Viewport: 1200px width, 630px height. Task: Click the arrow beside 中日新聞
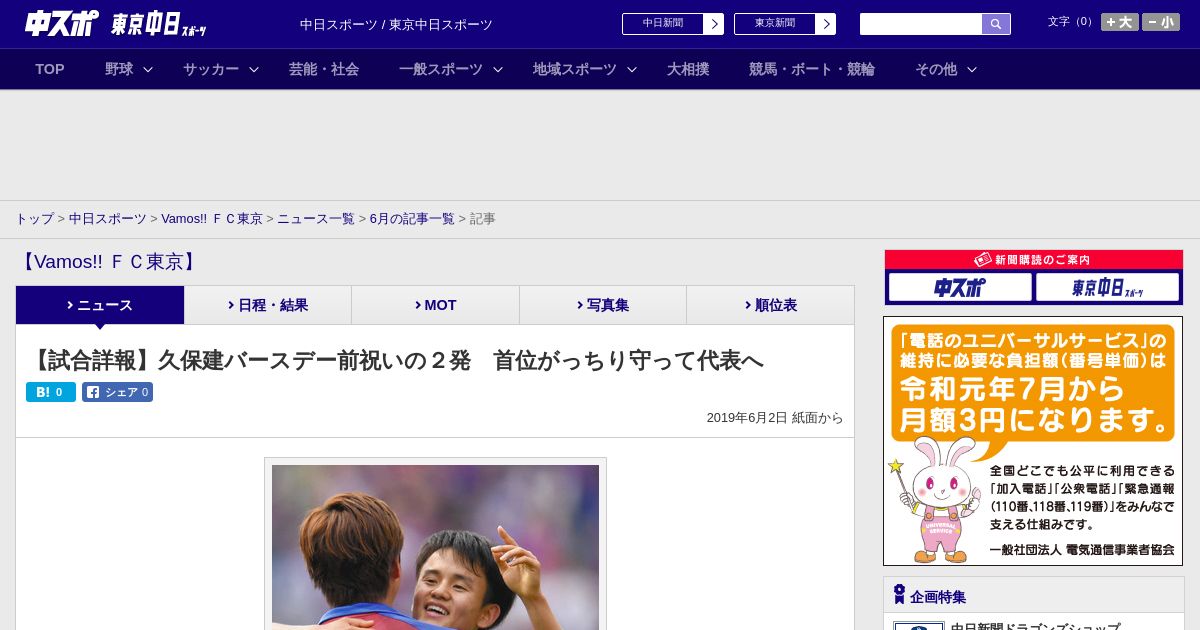click(714, 24)
